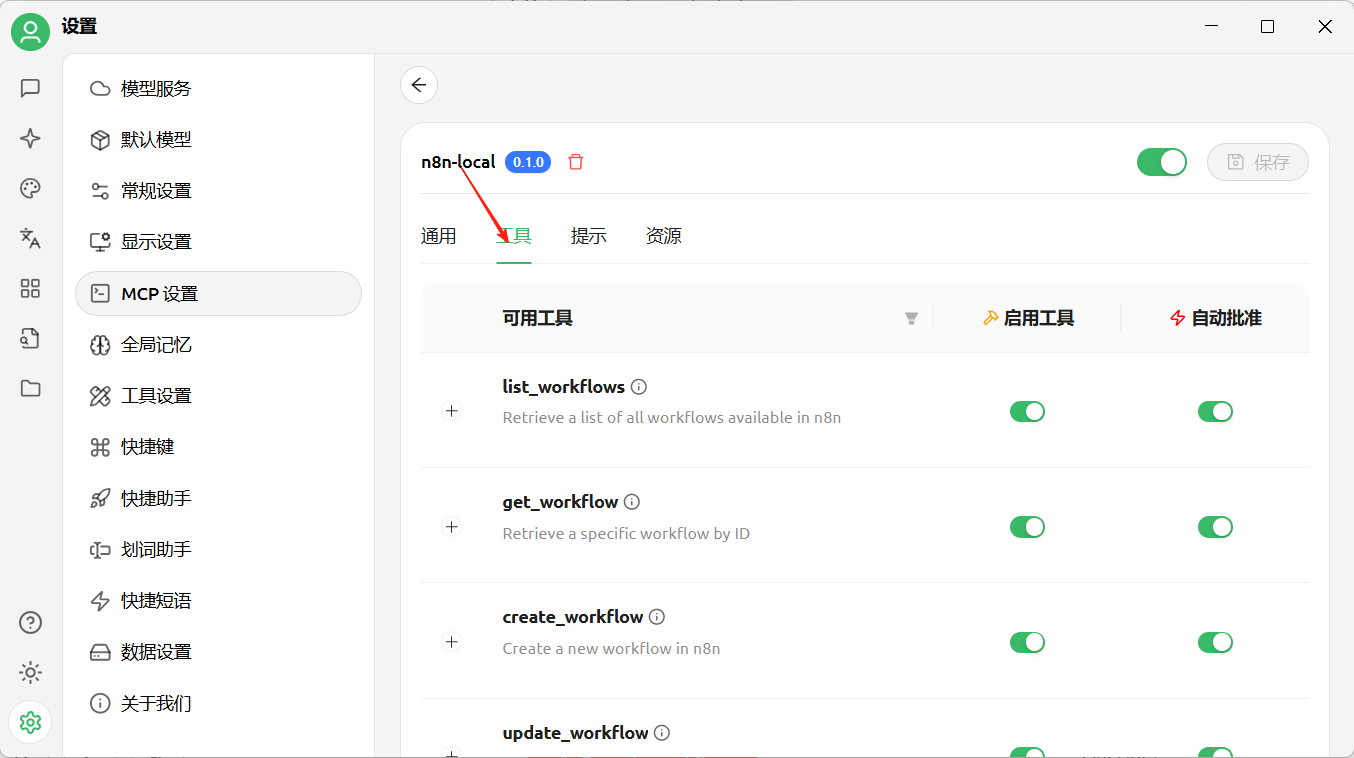This screenshot has height=758, width=1354.
Task: Click the 启用工具 column header
Action: tap(1028, 318)
